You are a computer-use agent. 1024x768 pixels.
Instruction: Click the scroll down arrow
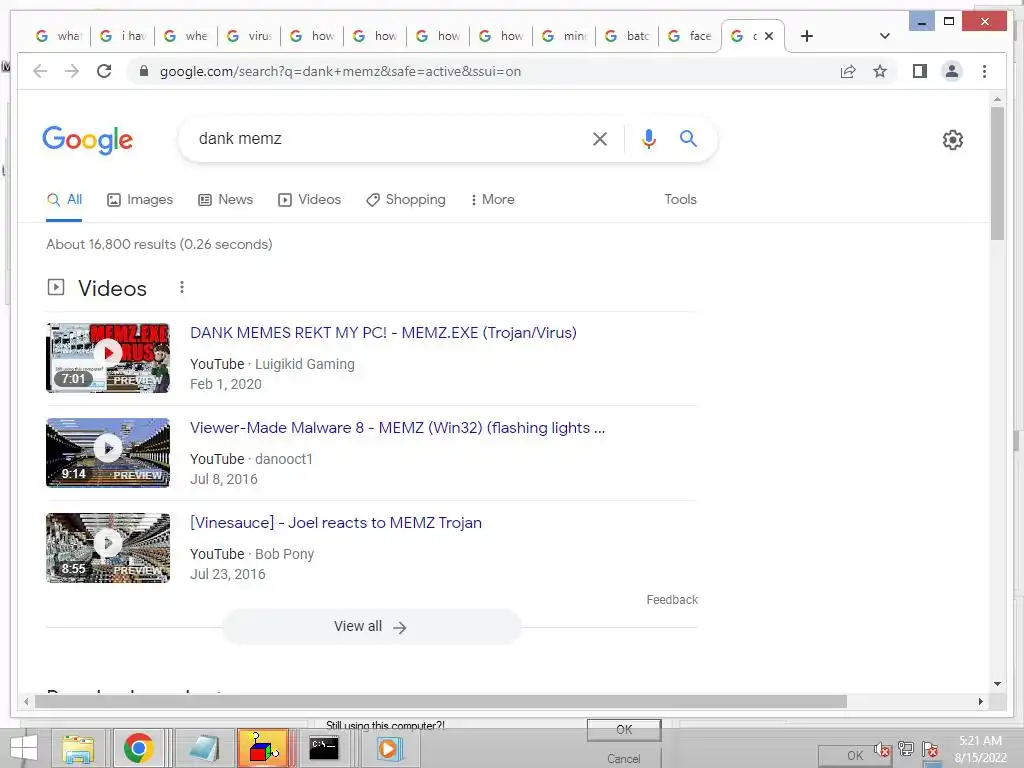click(997, 684)
